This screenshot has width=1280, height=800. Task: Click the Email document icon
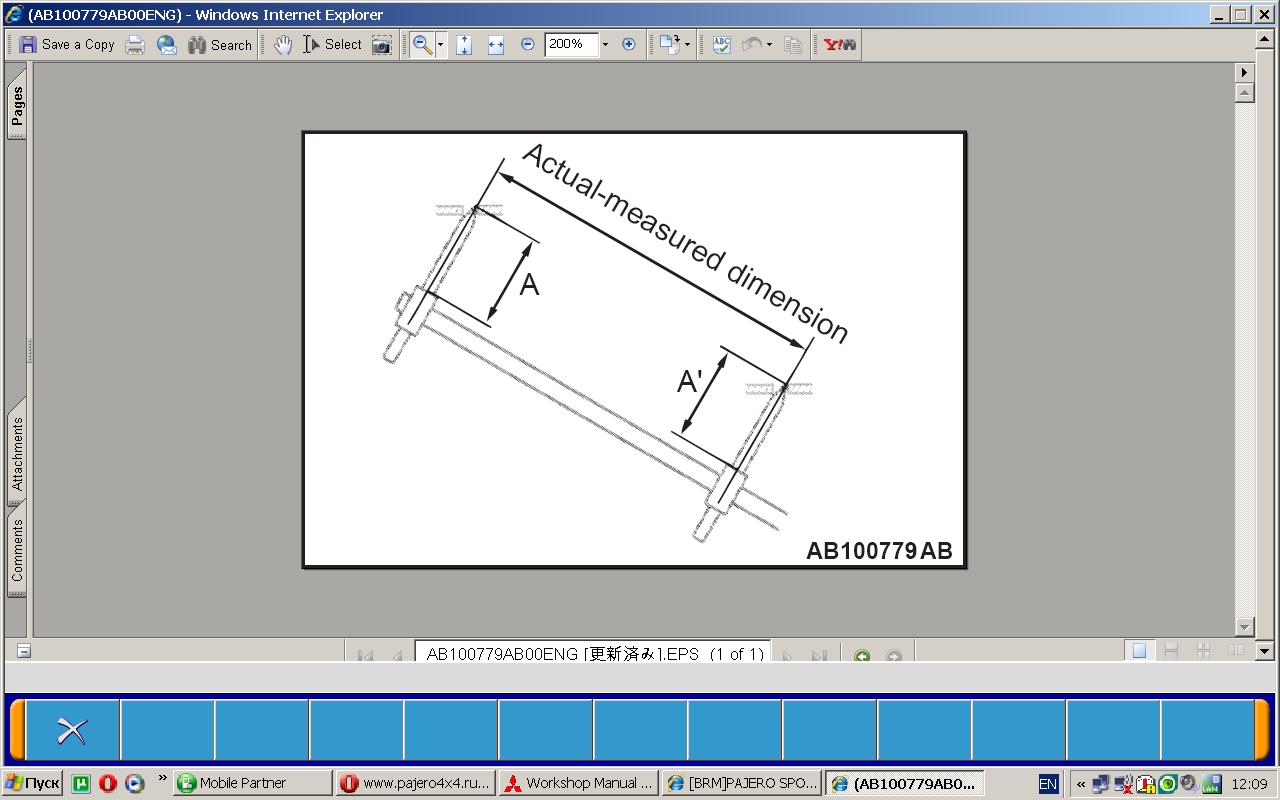(x=166, y=44)
